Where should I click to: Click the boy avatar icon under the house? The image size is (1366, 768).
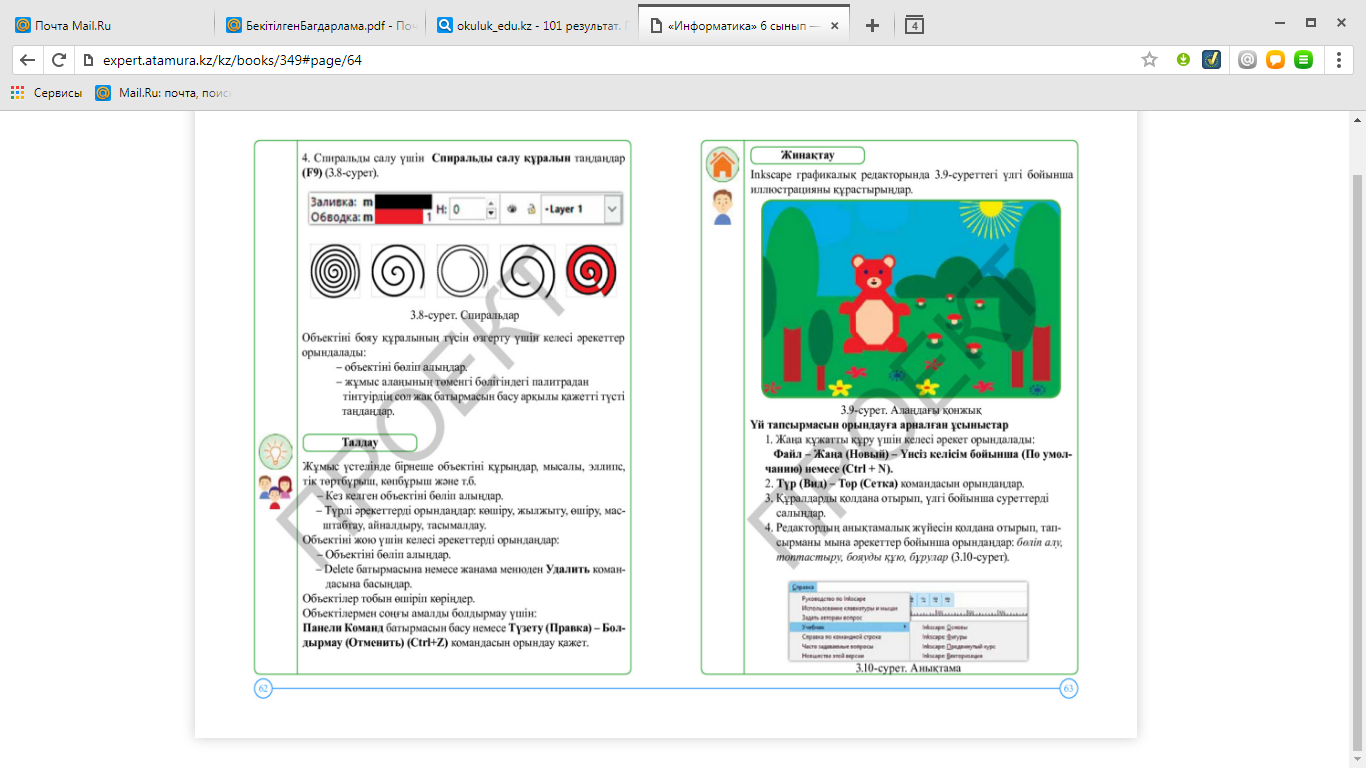click(722, 206)
